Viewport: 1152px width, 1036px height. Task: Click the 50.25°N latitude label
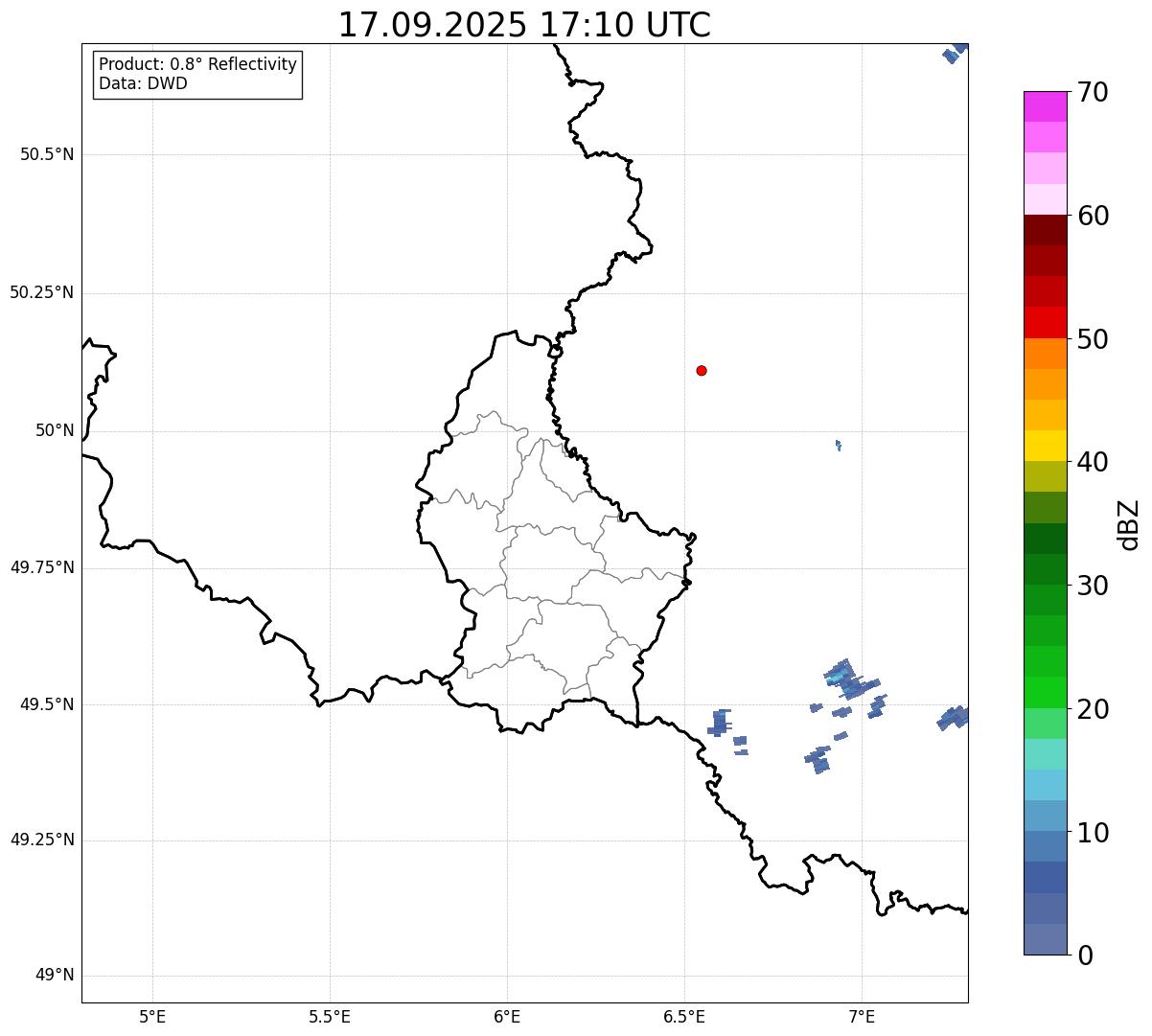(x=42, y=292)
